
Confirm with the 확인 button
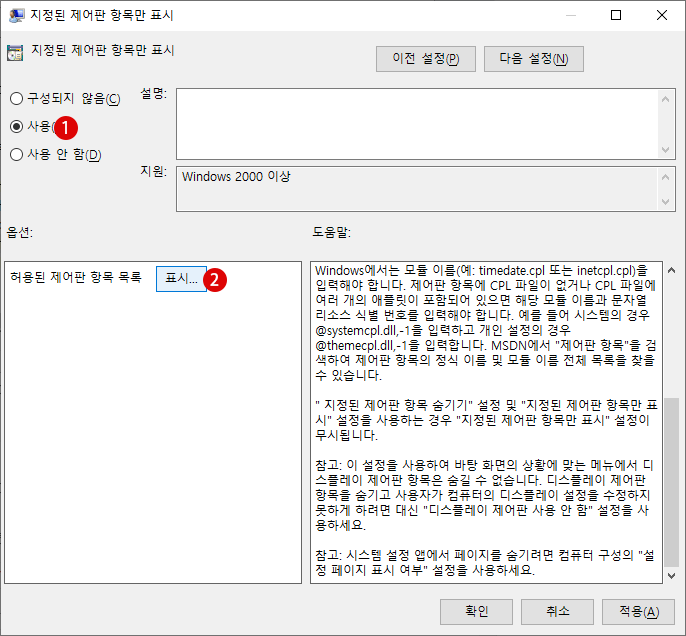(476, 611)
